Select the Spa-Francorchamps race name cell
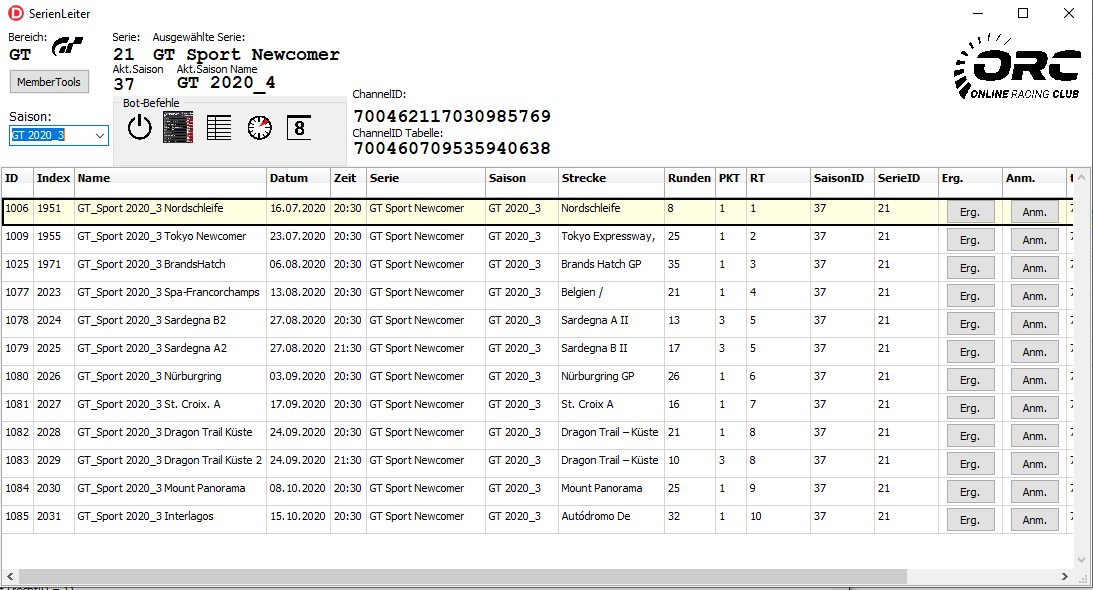Screen dimensions: 1093x590 click(x=168, y=292)
